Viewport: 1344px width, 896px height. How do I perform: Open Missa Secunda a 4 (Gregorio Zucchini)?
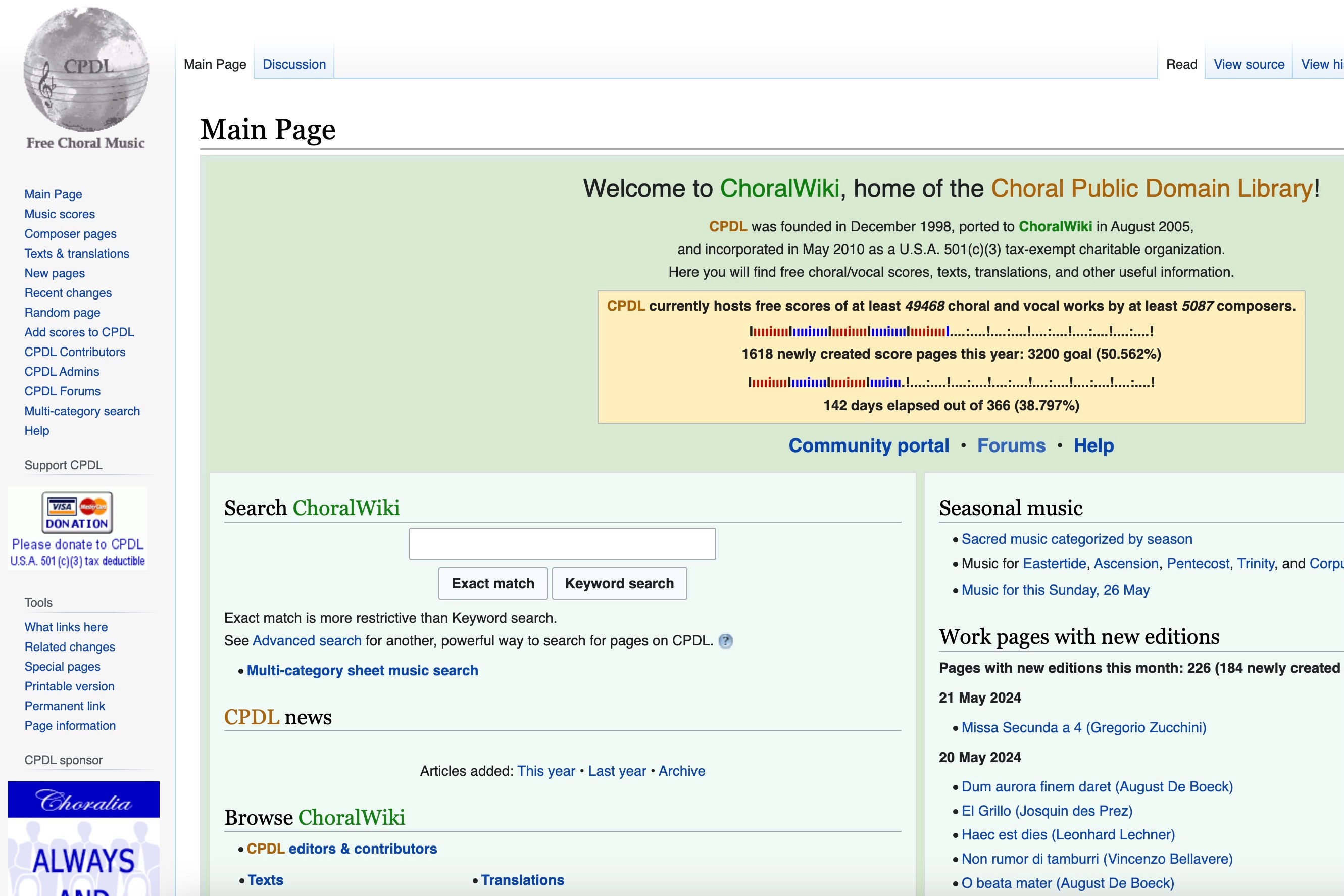[x=1083, y=728]
